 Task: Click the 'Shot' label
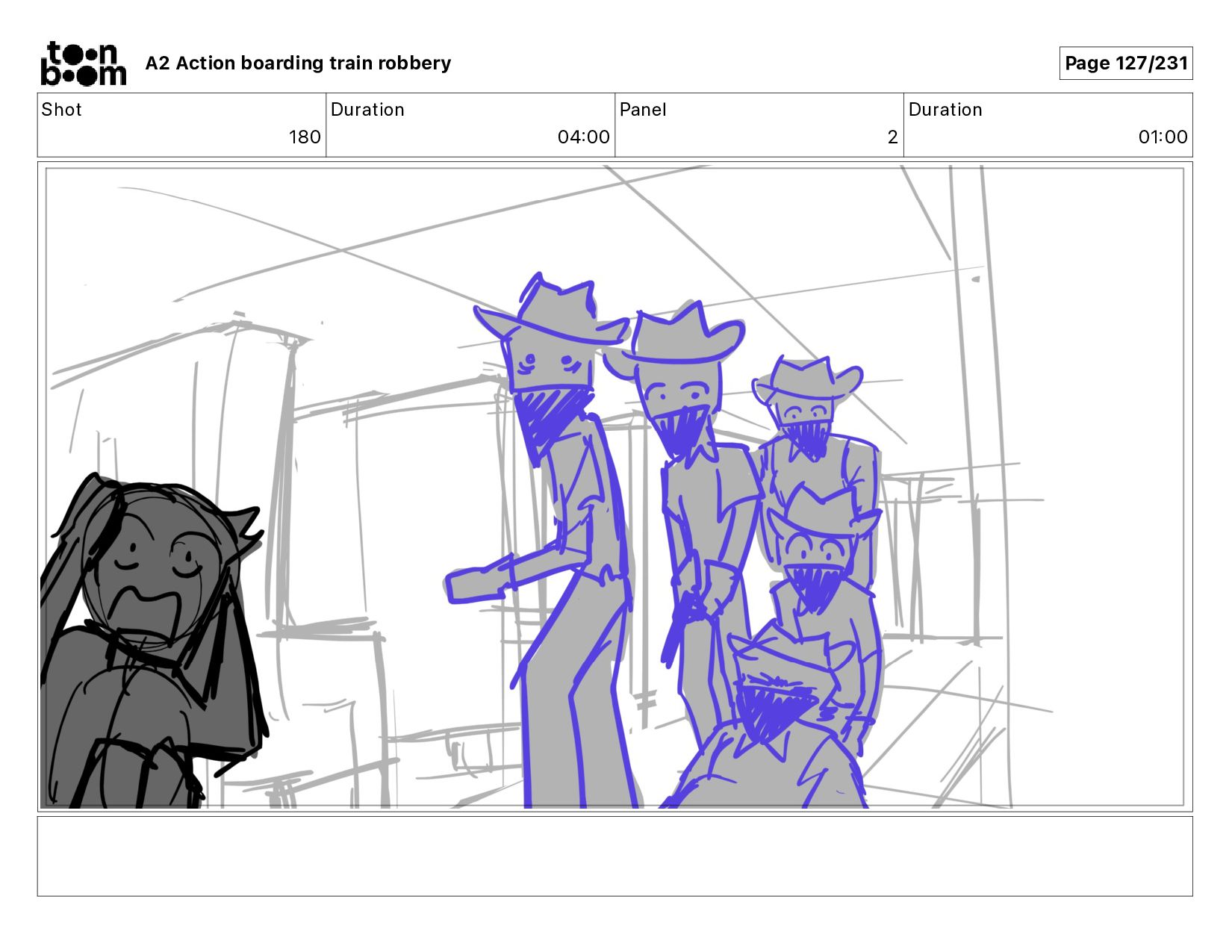click(61, 110)
